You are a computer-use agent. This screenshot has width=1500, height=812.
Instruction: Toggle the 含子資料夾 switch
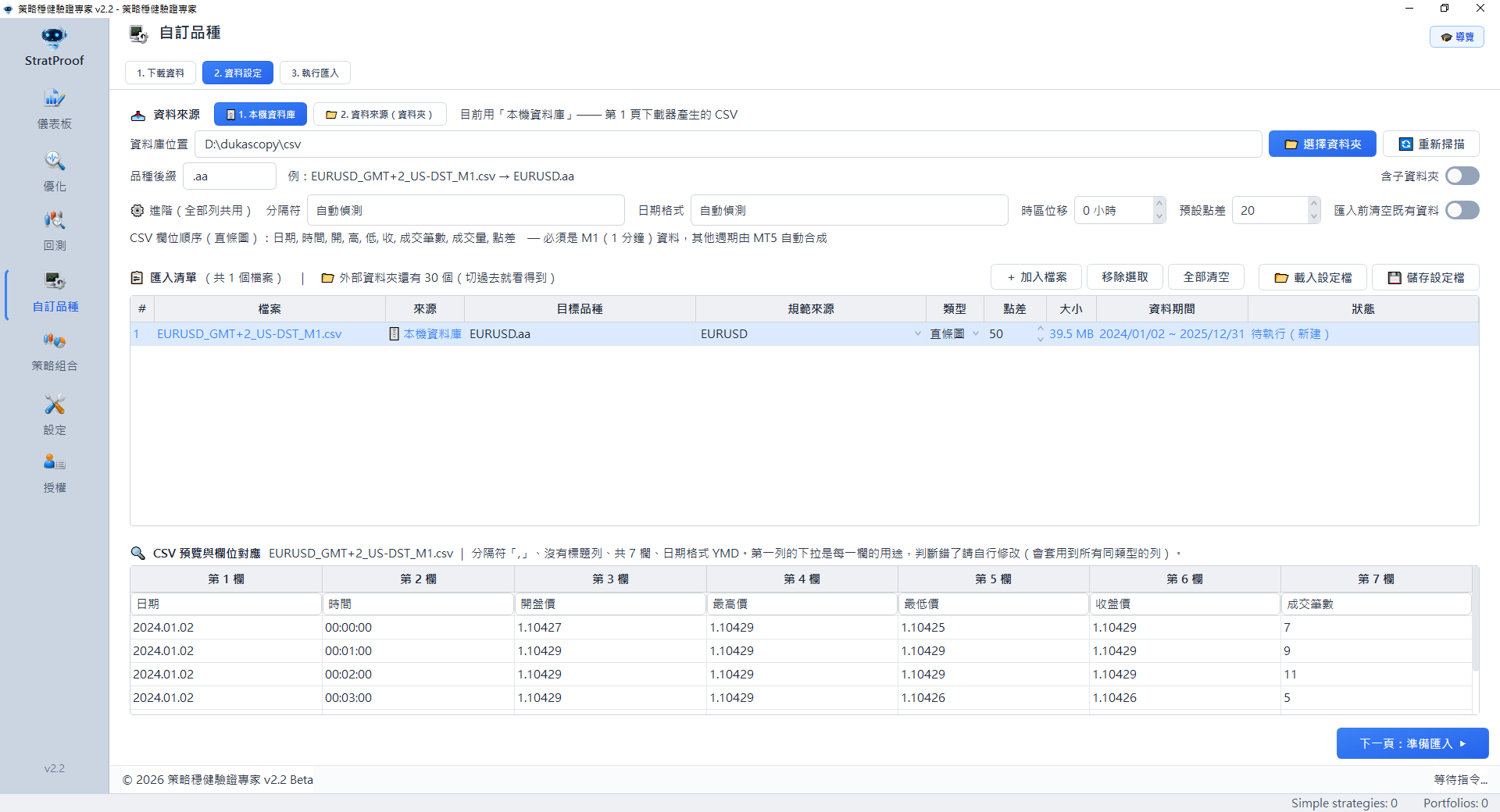pyautogui.click(x=1462, y=176)
